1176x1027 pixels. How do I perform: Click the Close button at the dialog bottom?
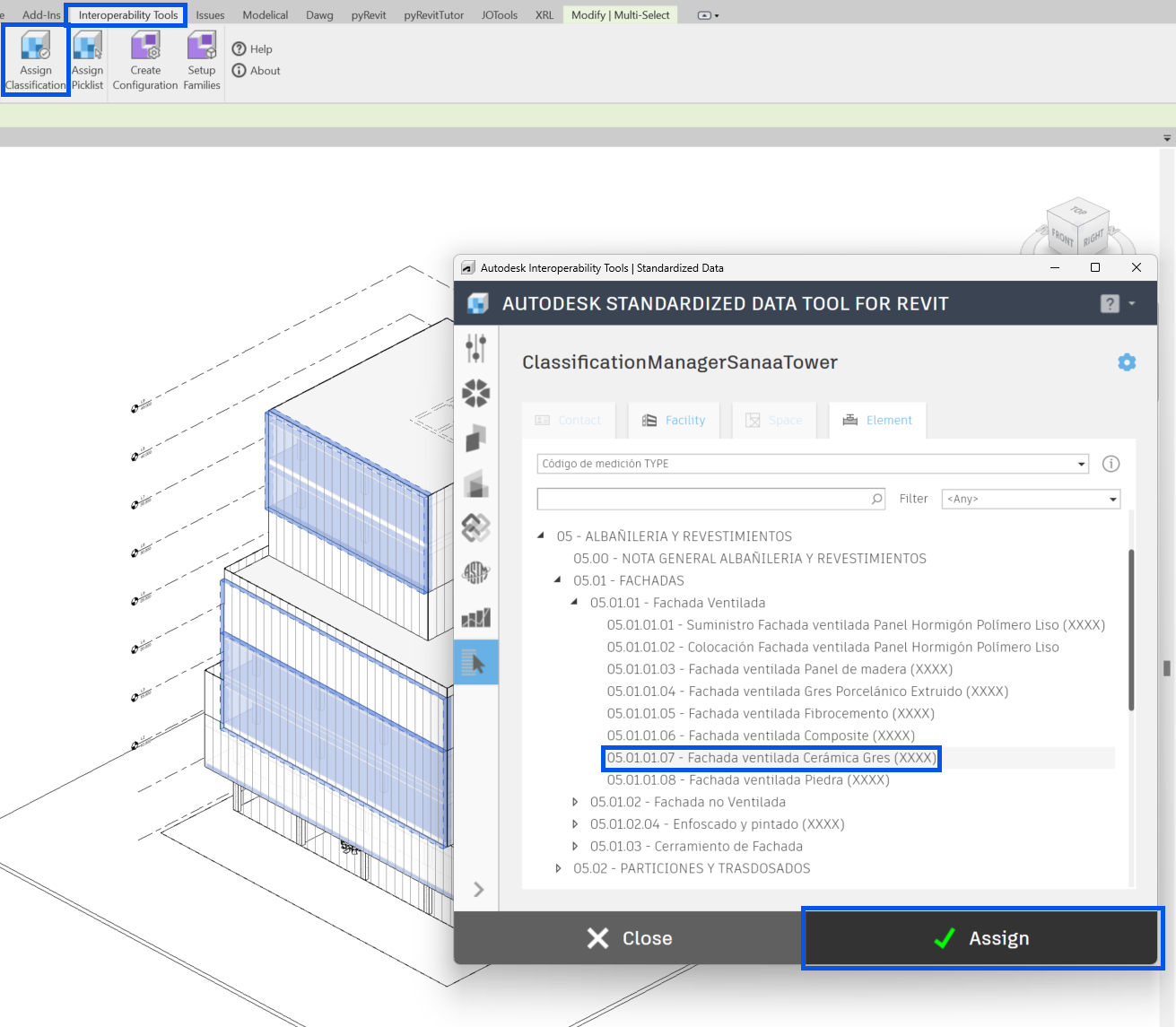tap(630, 938)
